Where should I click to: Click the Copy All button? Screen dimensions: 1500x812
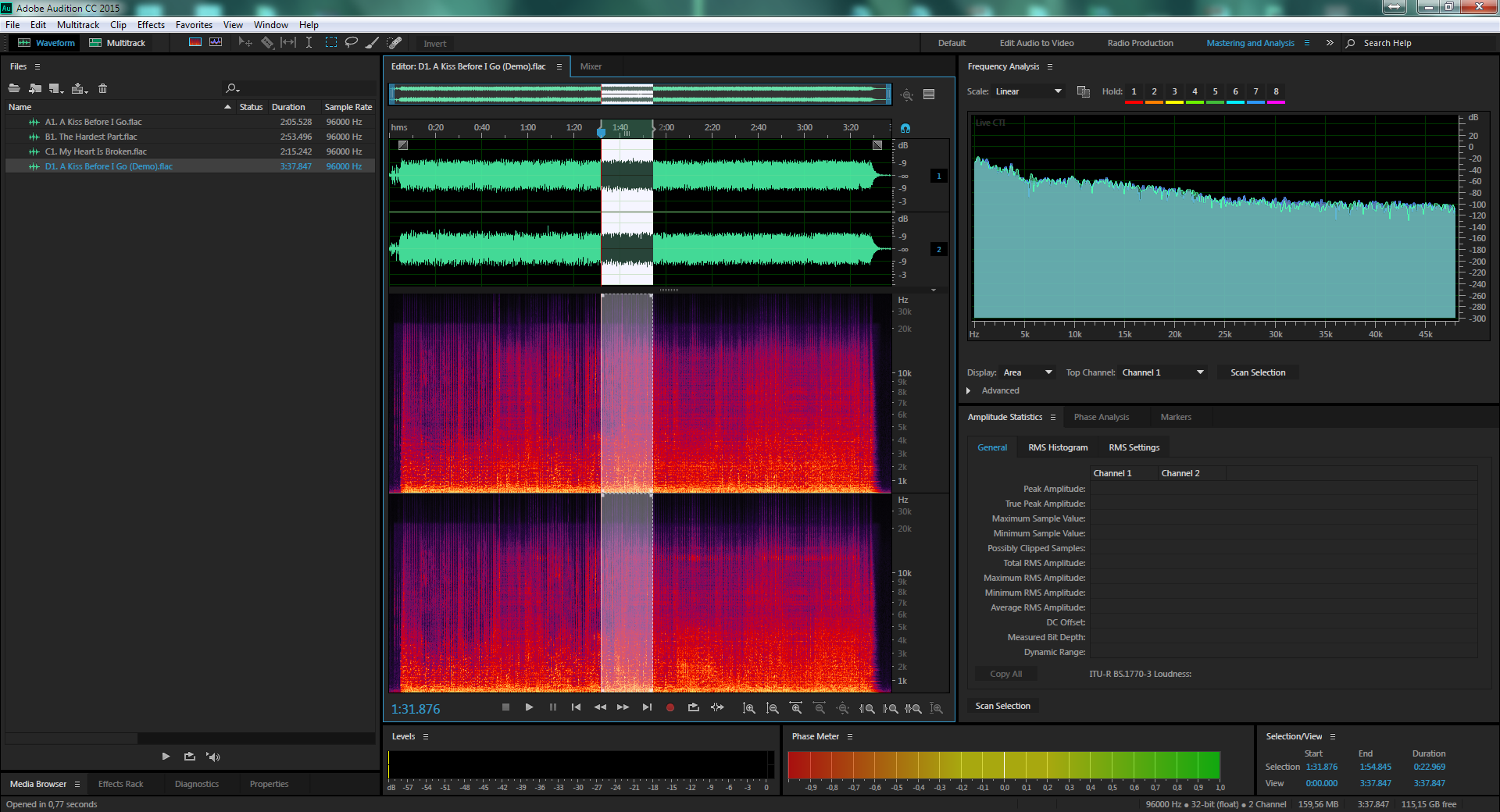[x=1005, y=674]
